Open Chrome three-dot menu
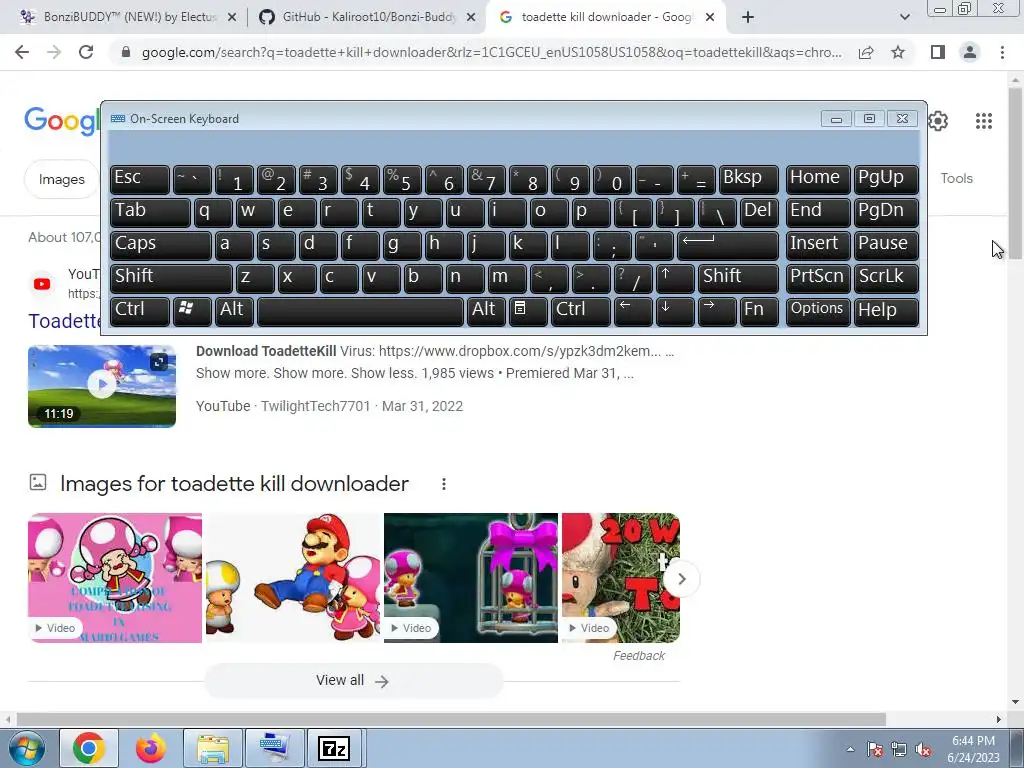The image size is (1024, 768). point(1002,52)
